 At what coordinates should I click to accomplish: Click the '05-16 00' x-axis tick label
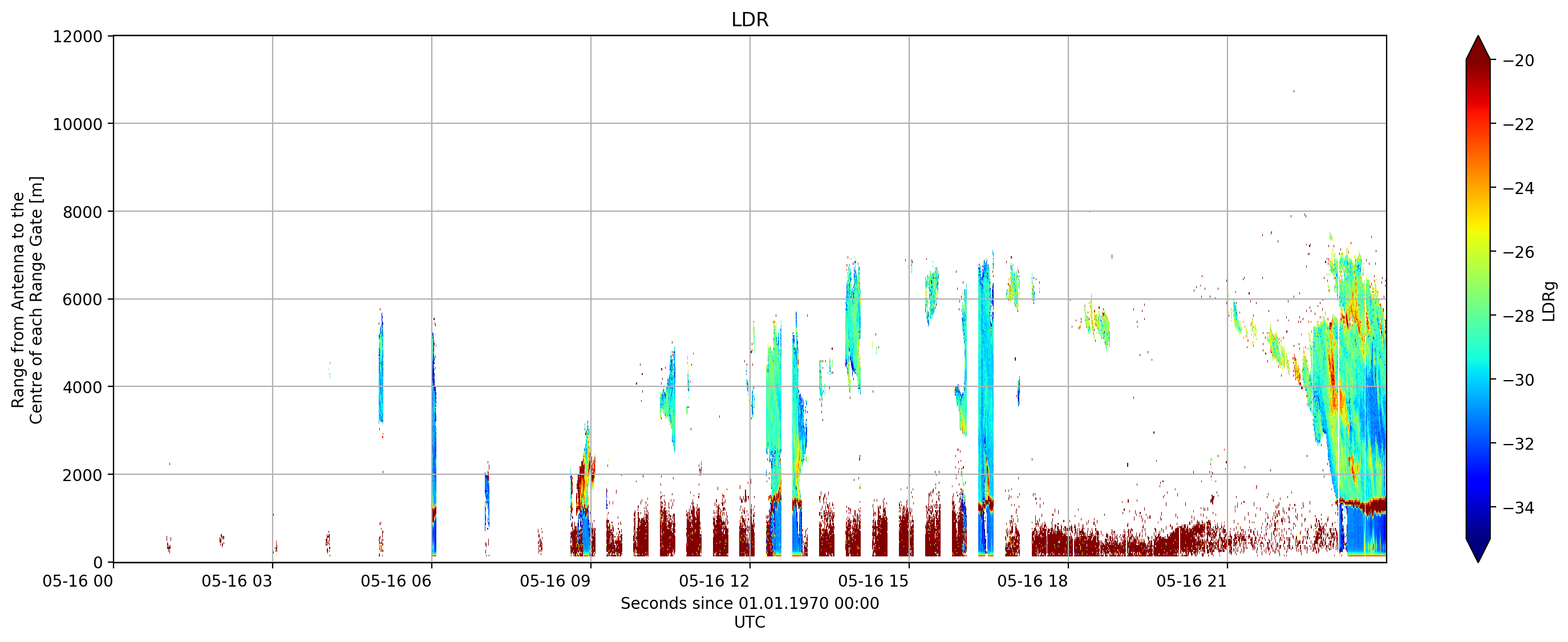(78, 581)
